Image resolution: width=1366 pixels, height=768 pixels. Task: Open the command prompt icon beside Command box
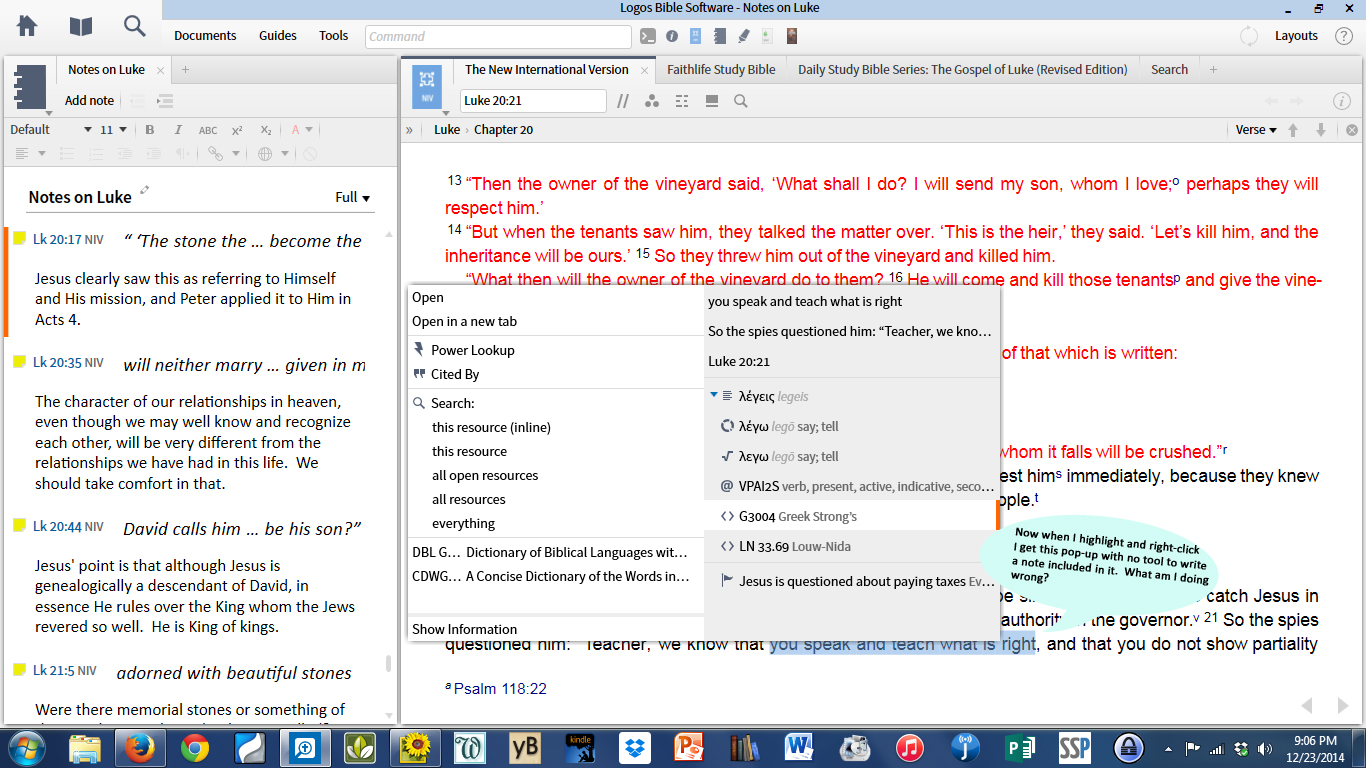(x=648, y=36)
